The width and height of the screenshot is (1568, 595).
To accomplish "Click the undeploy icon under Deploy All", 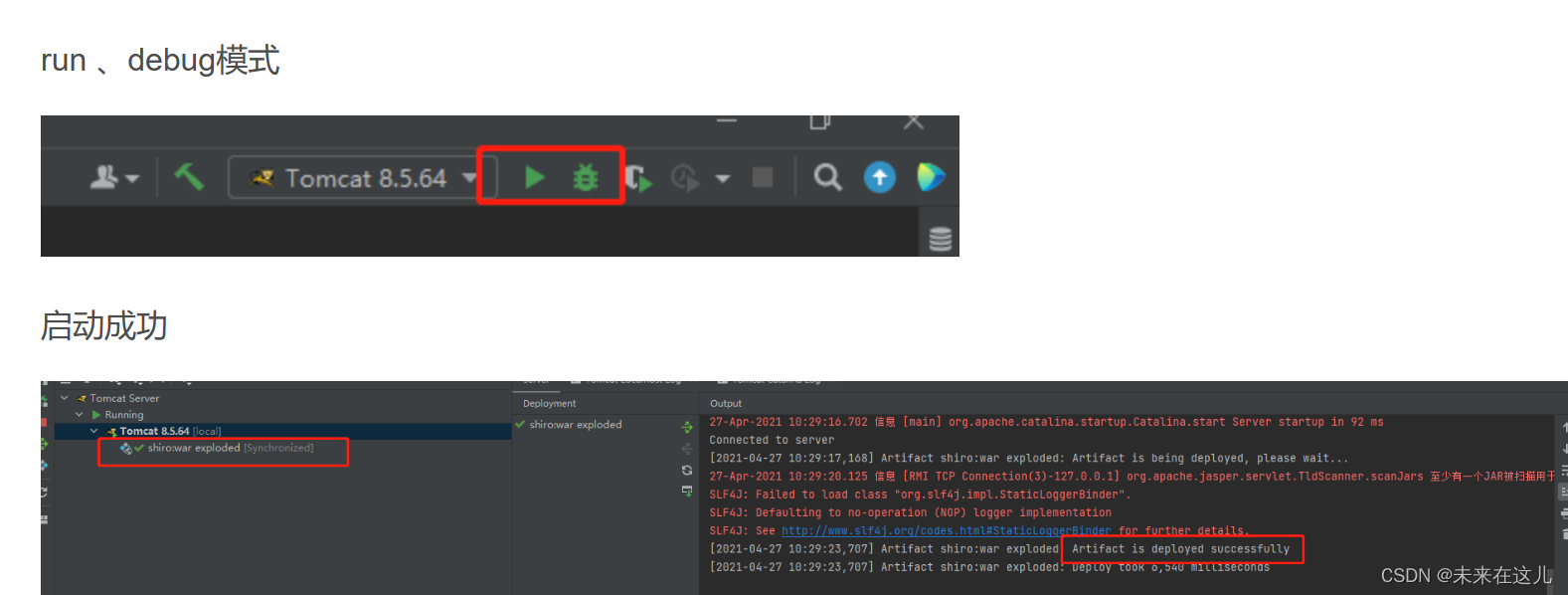I will pyautogui.click(x=687, y=449).
